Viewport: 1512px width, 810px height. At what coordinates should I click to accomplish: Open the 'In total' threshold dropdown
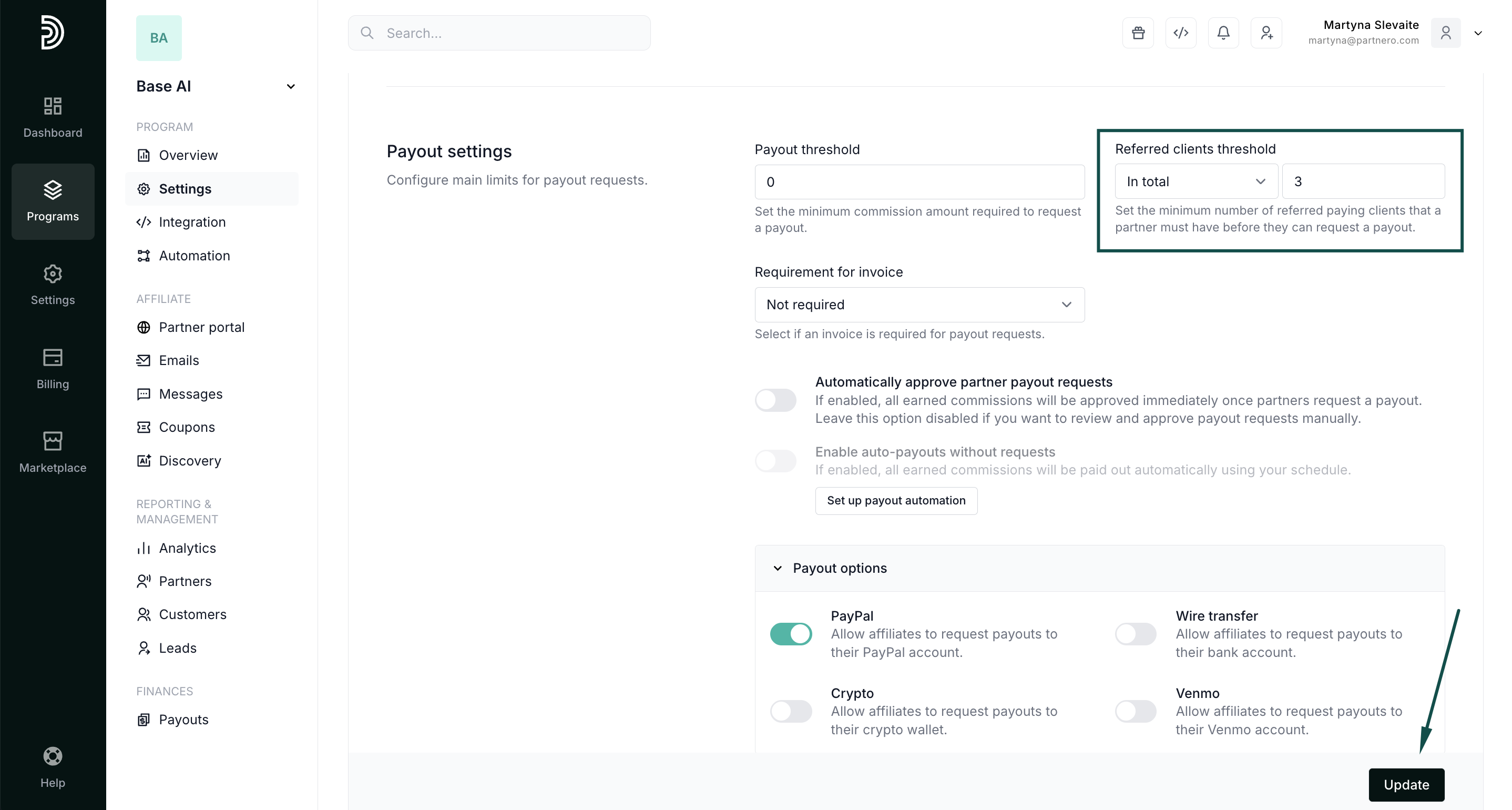tap(1196, 181)
